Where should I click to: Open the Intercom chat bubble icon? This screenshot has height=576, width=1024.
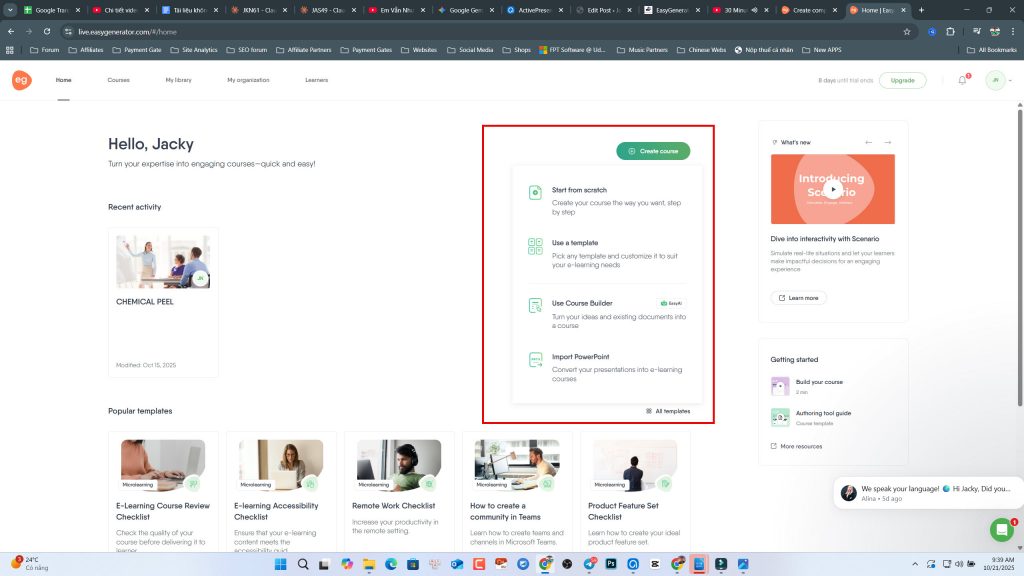(1001, 530)
